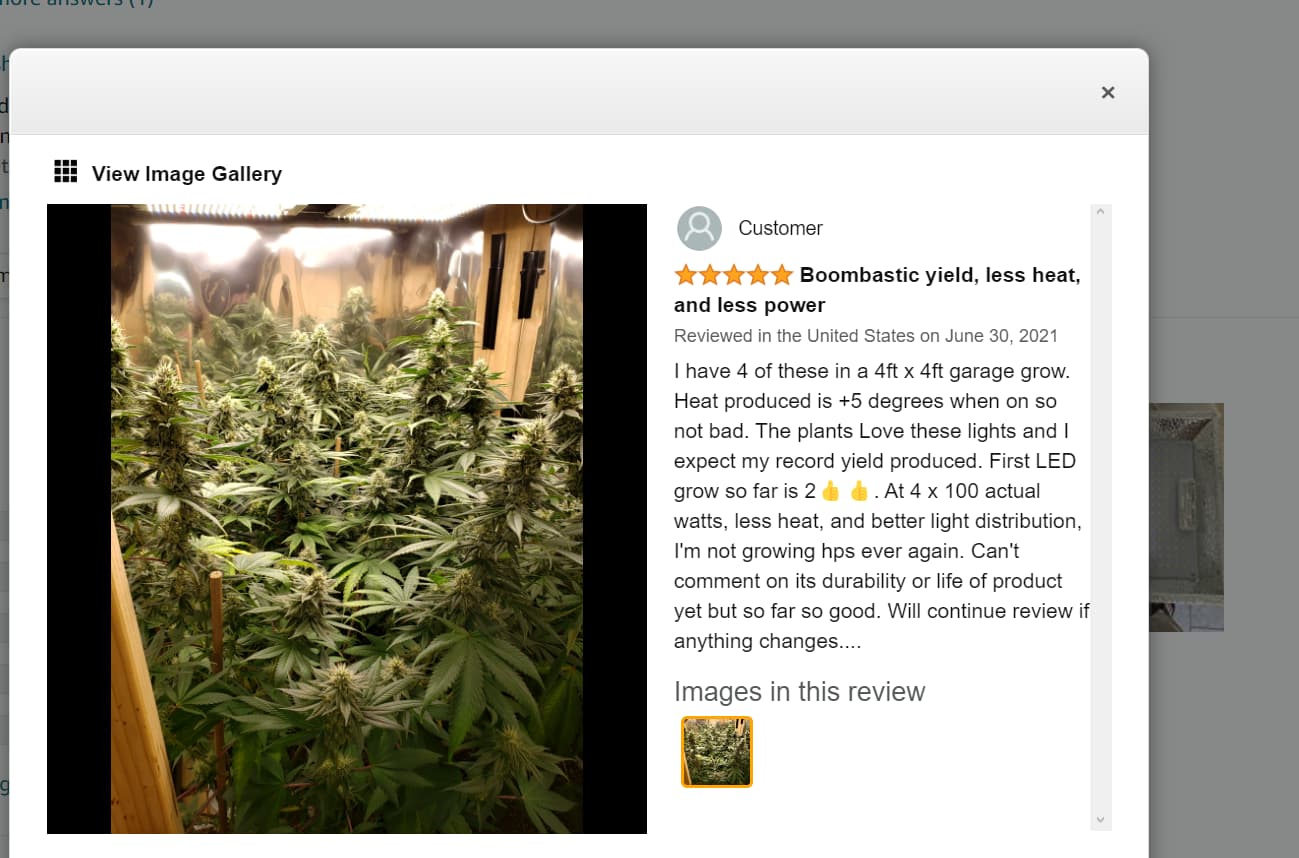Click the Images in this review heading
The height and width of the screenshot is (858, 1299).
(800, 692)
